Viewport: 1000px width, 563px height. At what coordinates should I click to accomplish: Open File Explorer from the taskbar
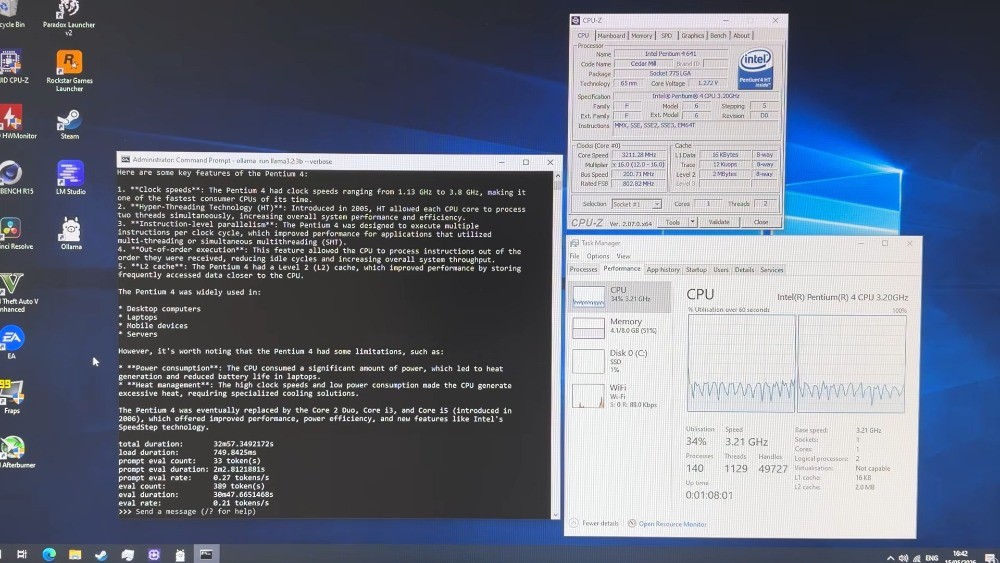point(75,554)
